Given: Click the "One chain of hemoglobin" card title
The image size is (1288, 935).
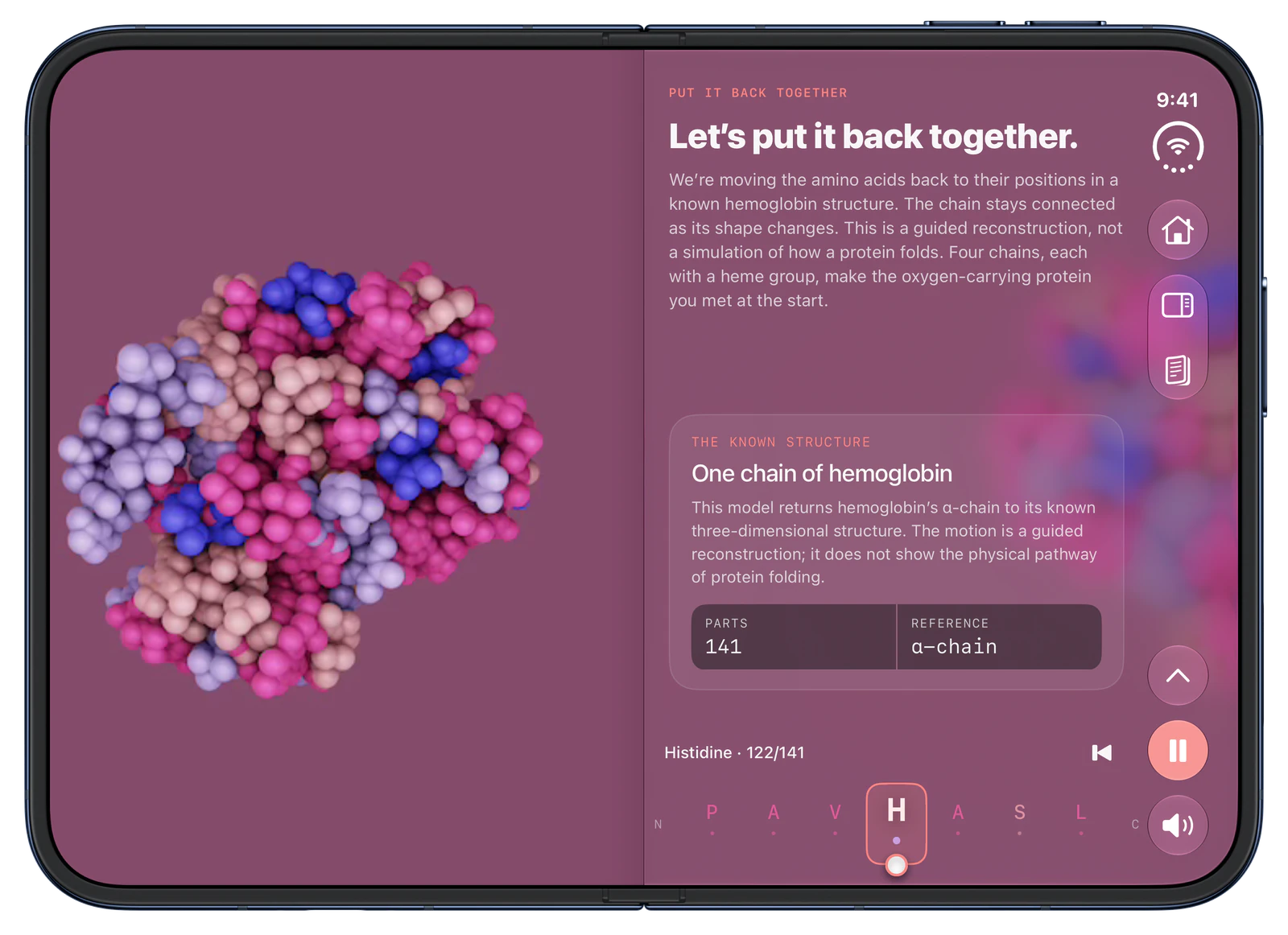Looking at the screenshot, I should [822, 473].
